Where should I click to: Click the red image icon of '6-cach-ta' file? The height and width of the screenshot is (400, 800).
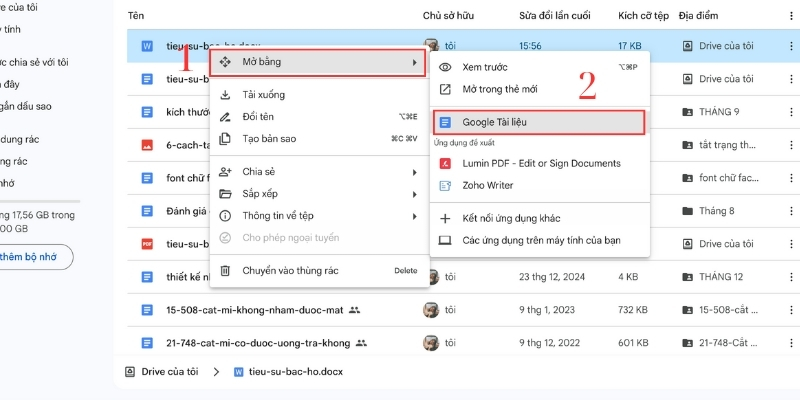point(147,145)
